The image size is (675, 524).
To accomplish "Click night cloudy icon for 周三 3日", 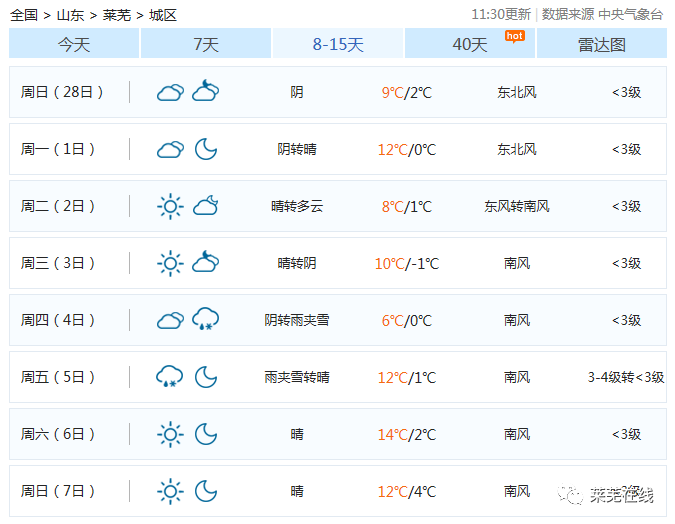I will point(206,262).
